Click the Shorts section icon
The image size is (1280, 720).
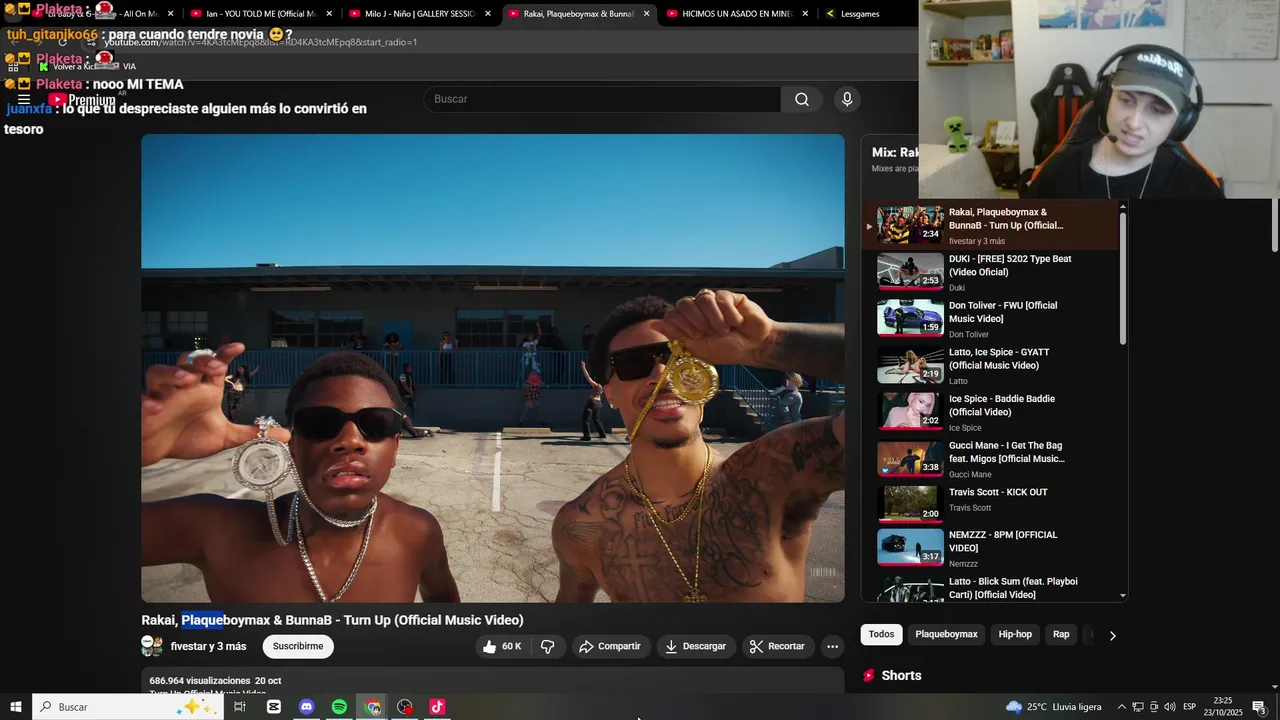click(869, 675)
